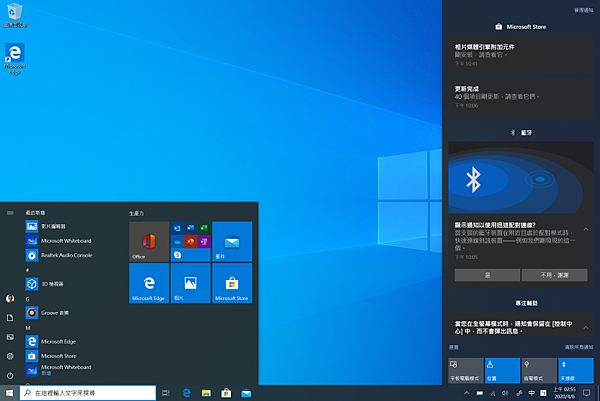Close Action Center via taskbar notification icon

pos(587,393)
